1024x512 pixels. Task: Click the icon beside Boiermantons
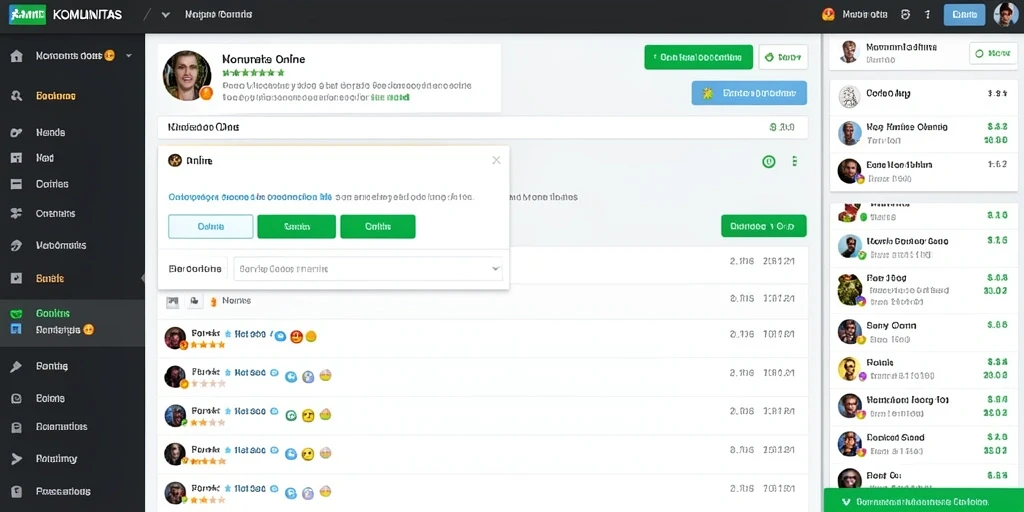[17, 427]
